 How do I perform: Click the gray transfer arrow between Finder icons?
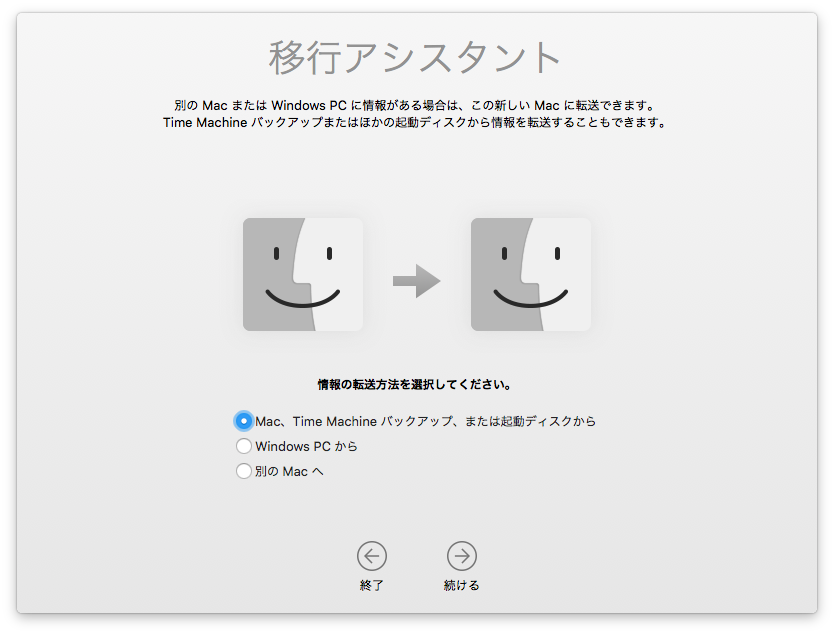pyautogui.click(x=416, y=281)
